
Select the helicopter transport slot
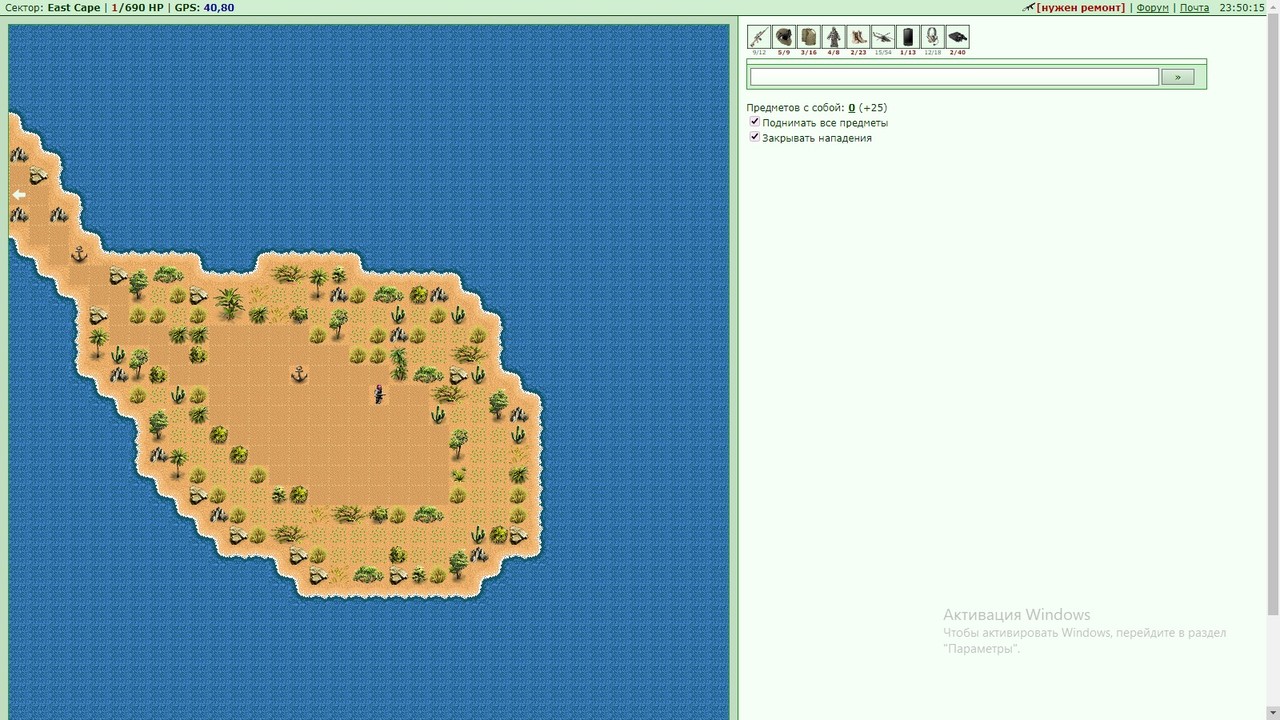tap(883, 37)
